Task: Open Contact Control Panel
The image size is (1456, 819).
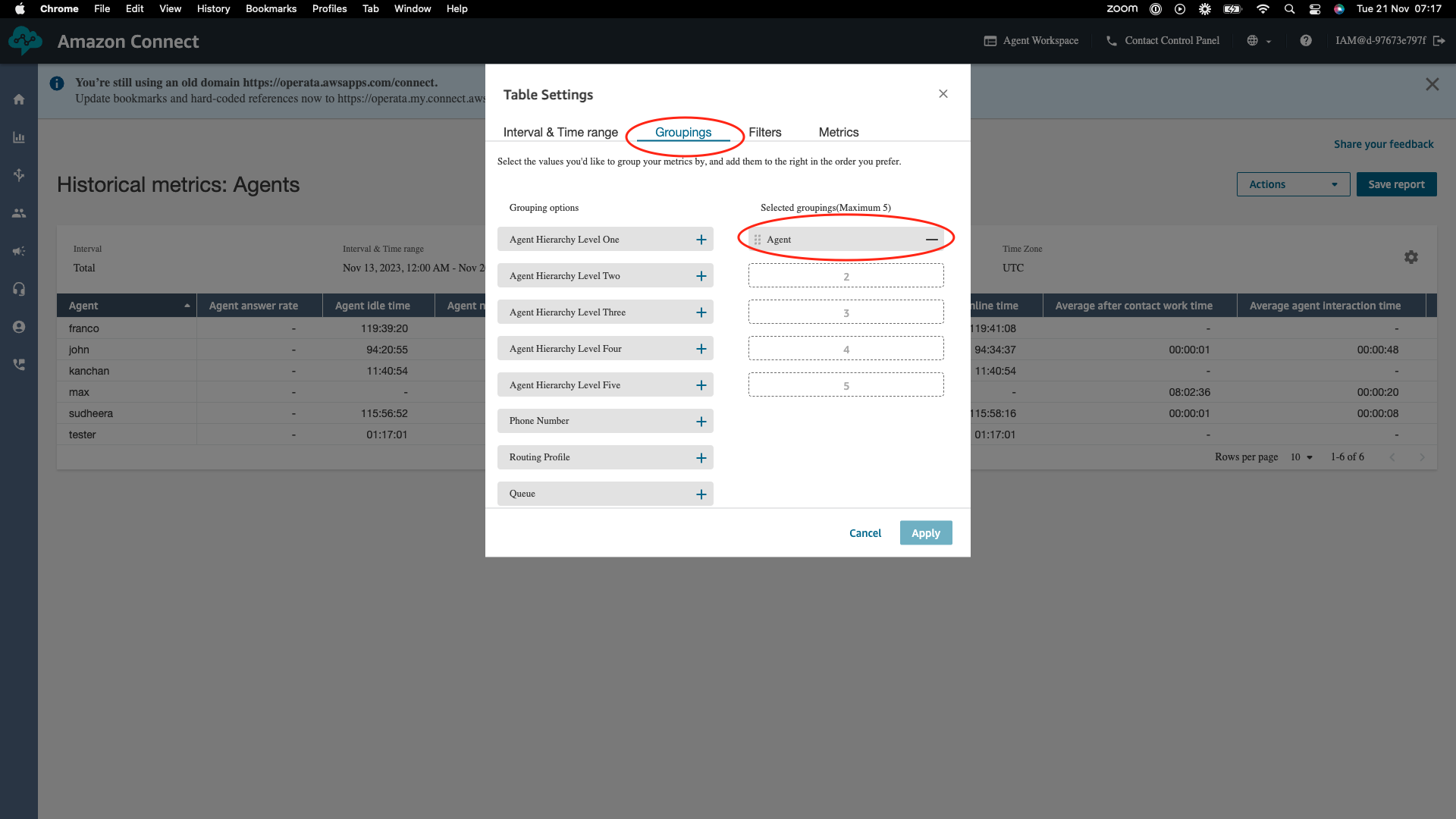Action: 1163,41
